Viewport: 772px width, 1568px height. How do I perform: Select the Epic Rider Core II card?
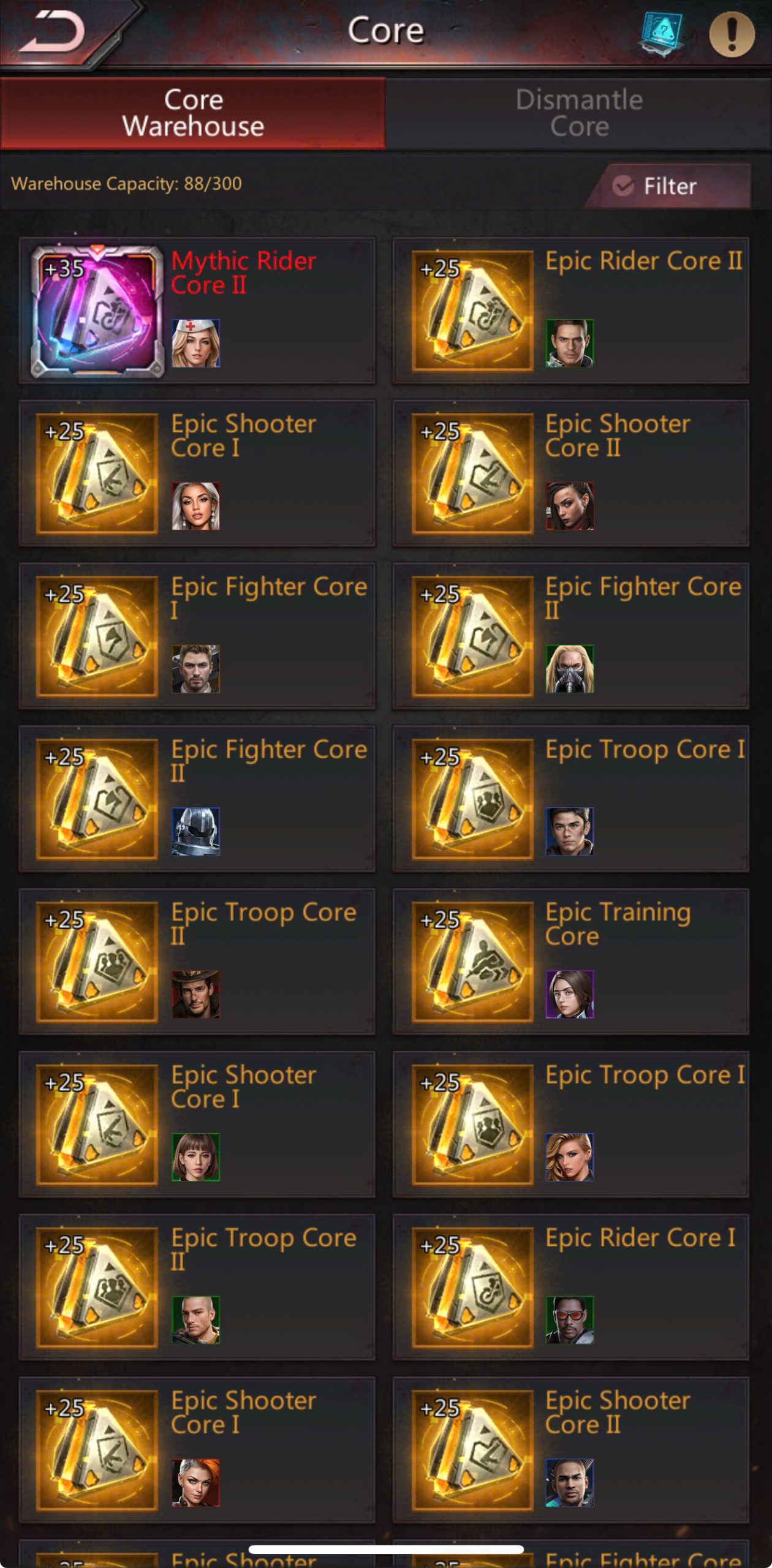tap(570, 311)
